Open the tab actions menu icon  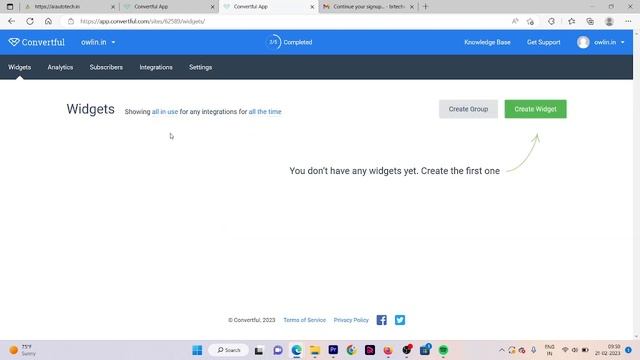point(10,7)
